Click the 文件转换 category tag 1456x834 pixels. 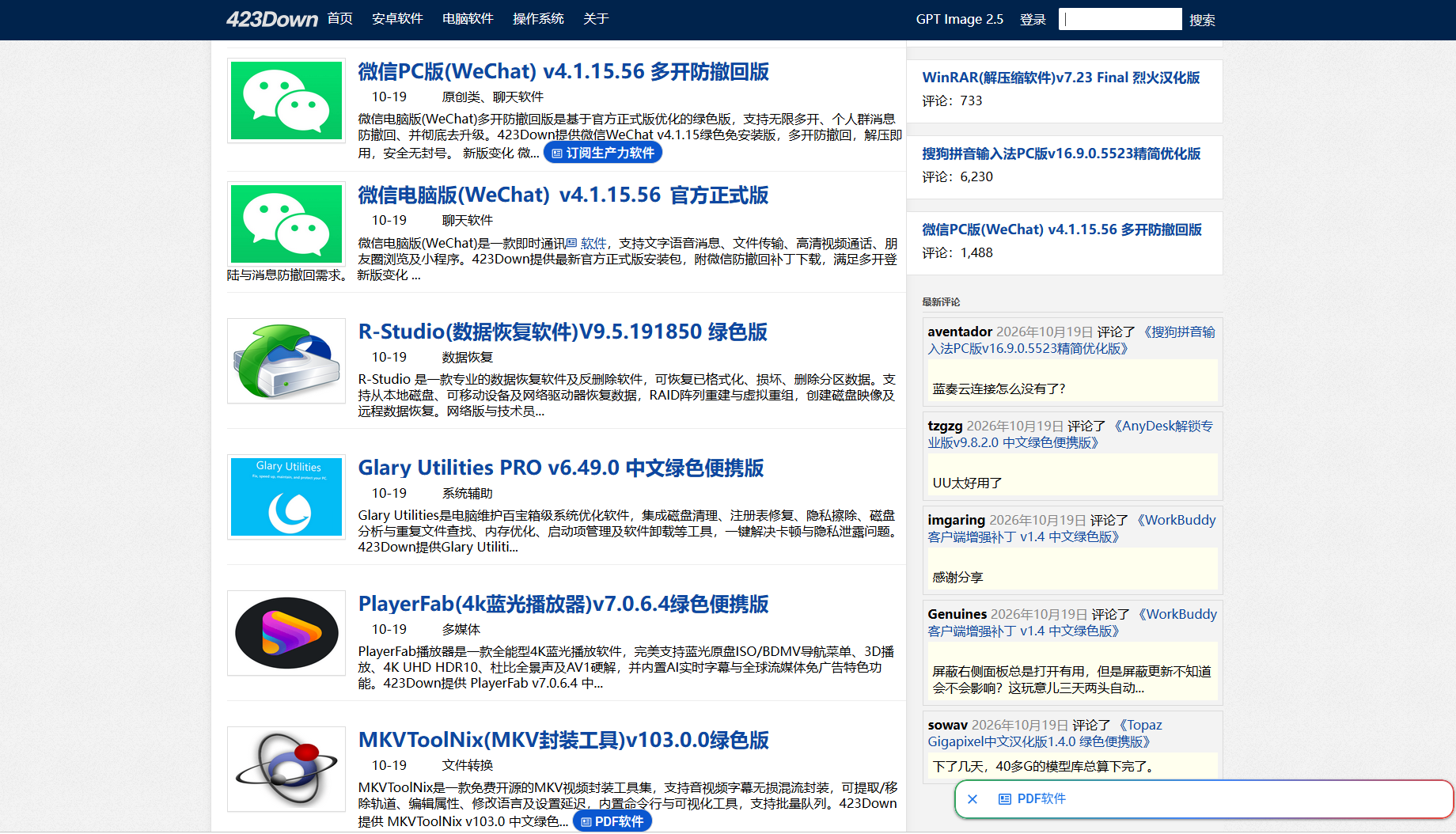(x=468, y=765)
